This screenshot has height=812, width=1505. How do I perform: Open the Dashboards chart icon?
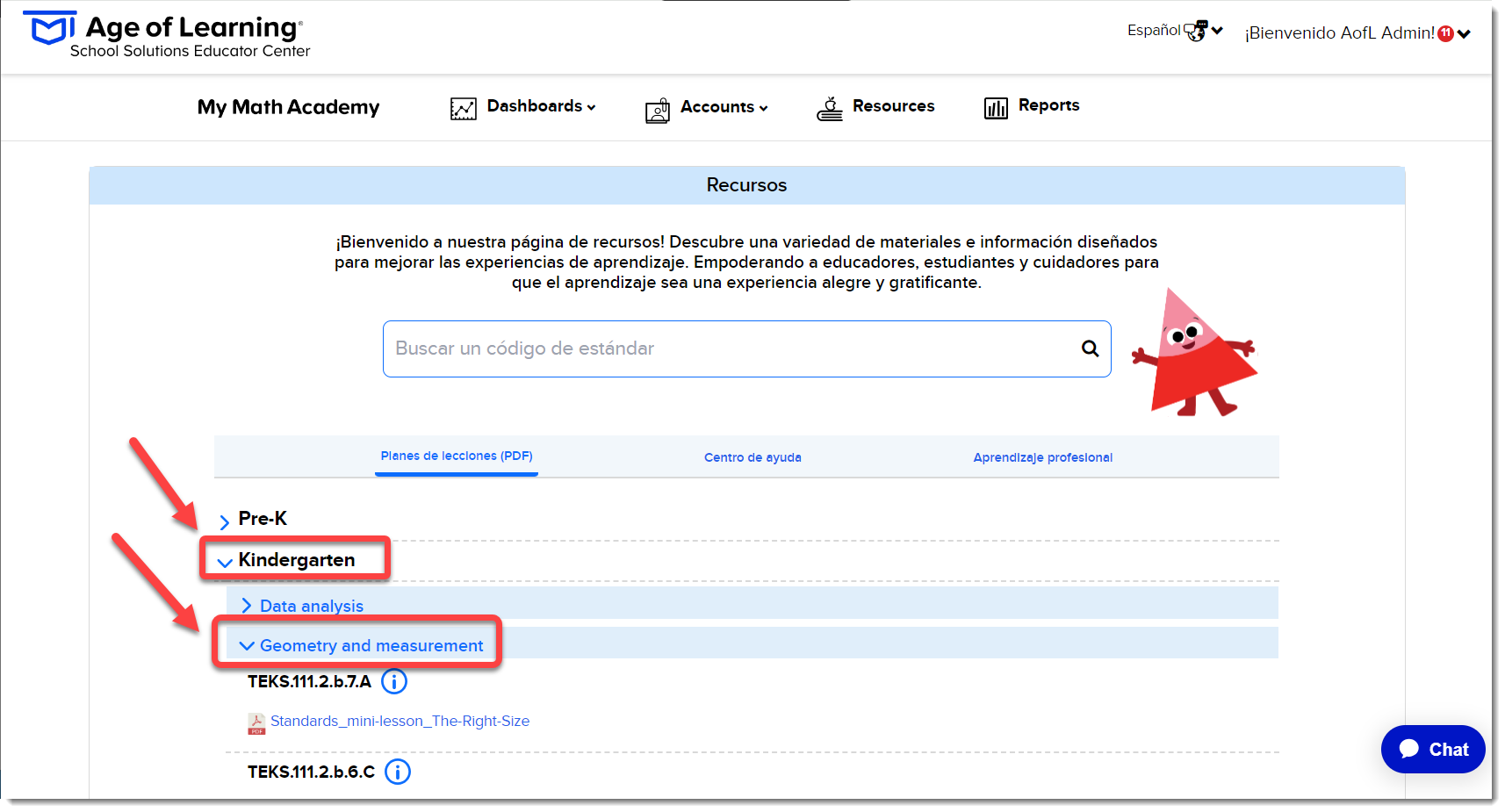coord(464,108)
